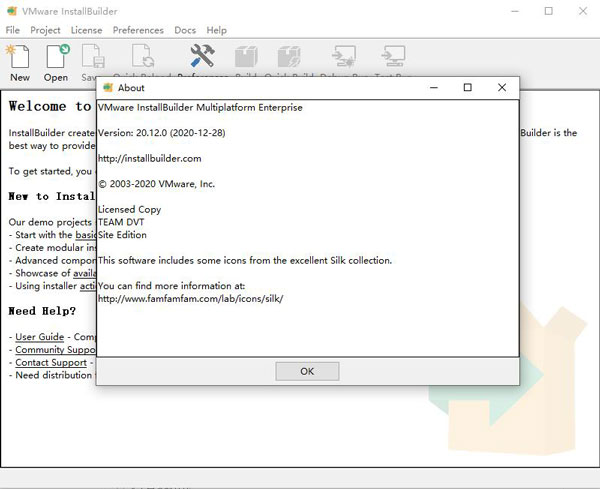
Task: Click the Licensed Copy text
Action: 129,209
